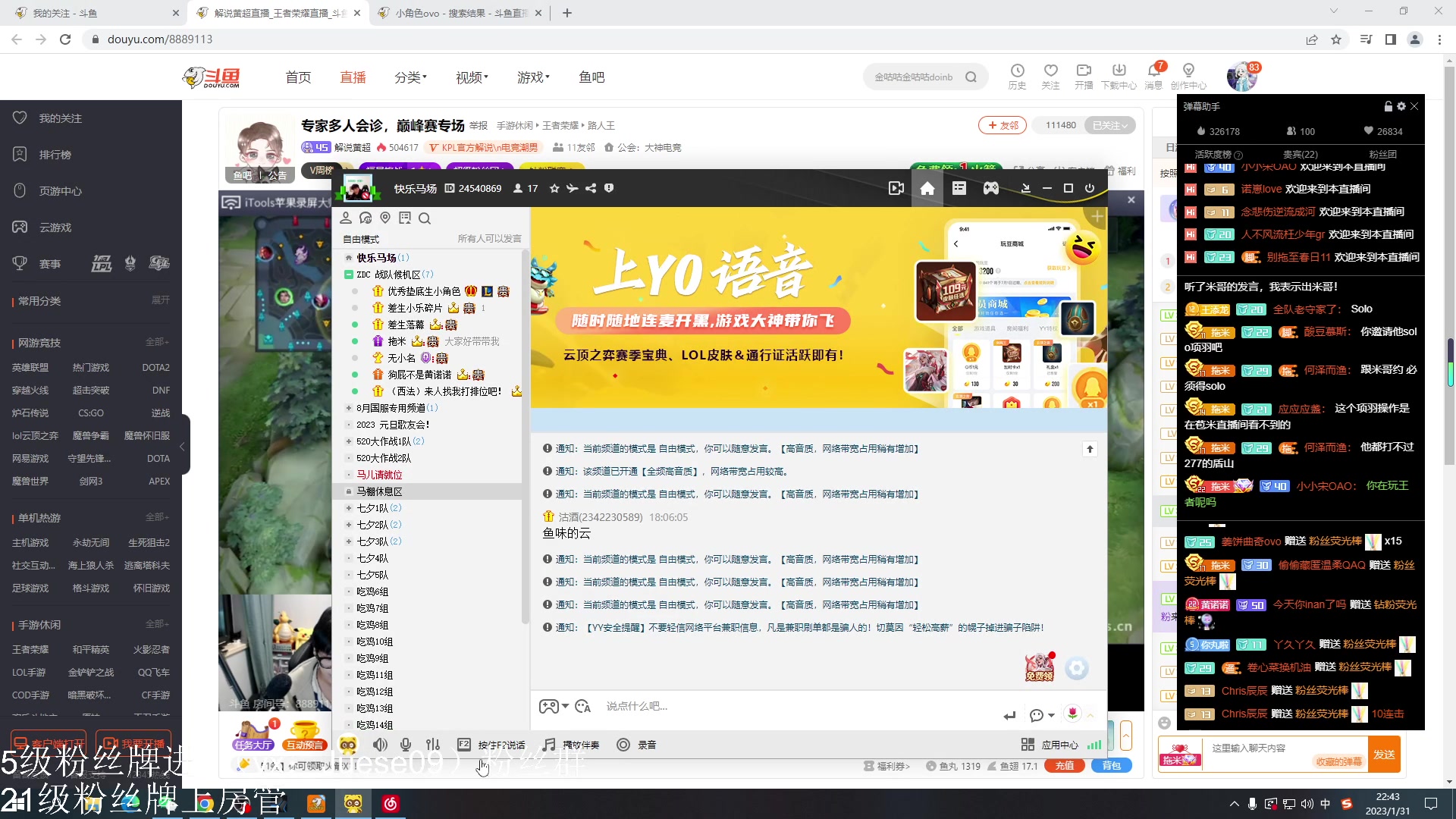Viewport: 1456px width, 819px height.
Task: Open 王者荣耀 link in left sidebar
Action: coord(30,650)
